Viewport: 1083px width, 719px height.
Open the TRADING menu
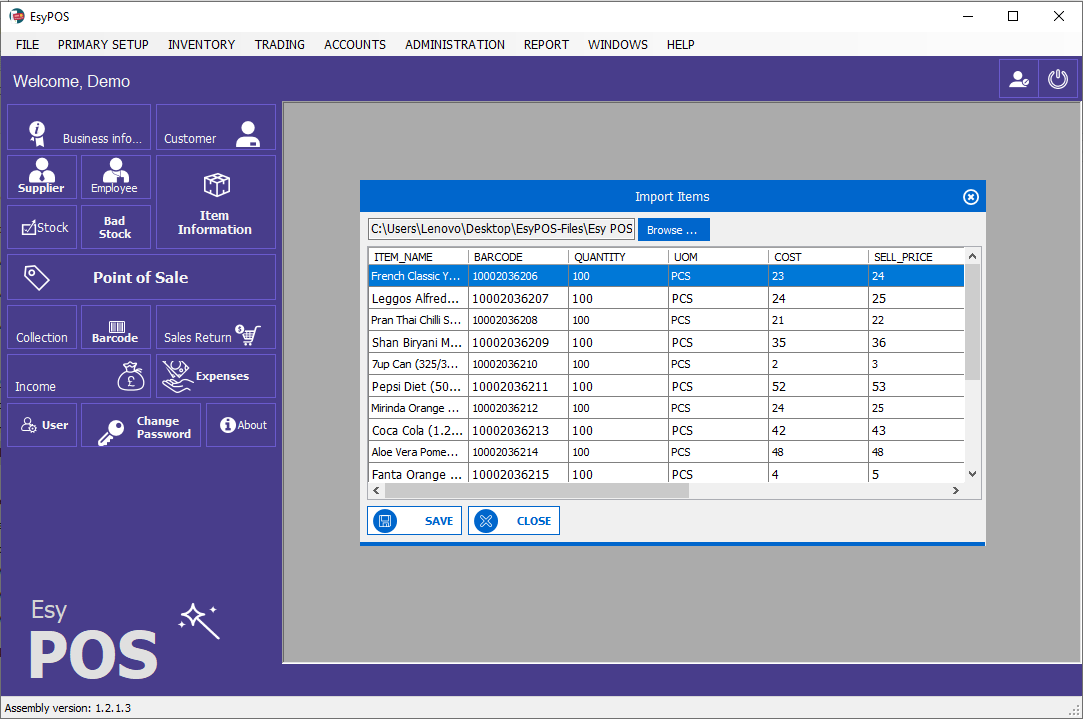tap(280, 44)
